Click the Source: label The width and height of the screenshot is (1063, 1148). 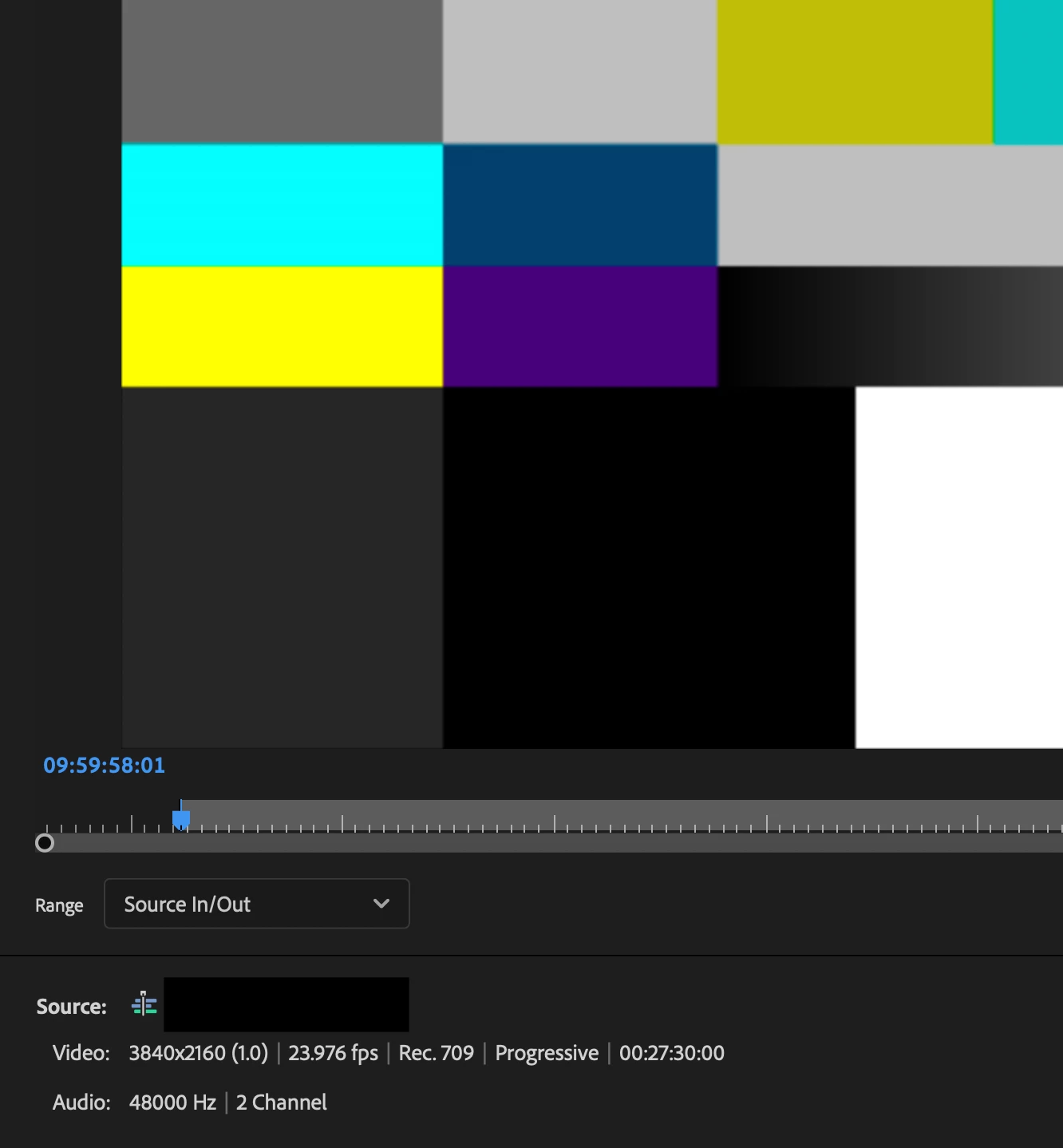[72, 1006]
